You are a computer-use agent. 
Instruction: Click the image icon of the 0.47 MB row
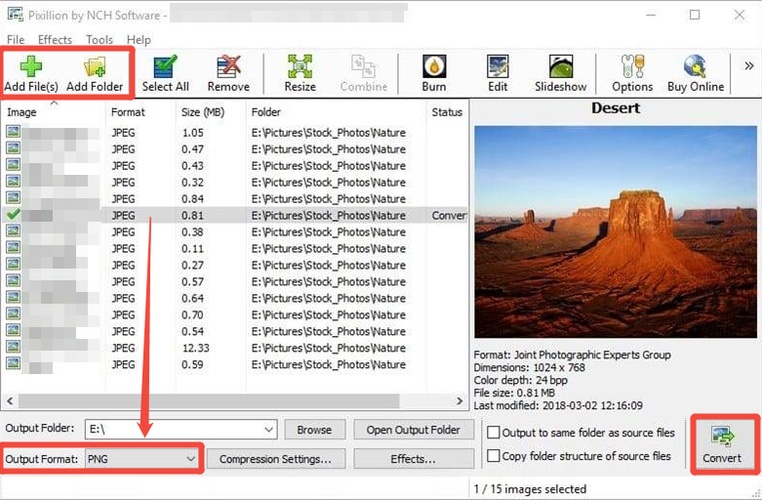click(13, 148)
